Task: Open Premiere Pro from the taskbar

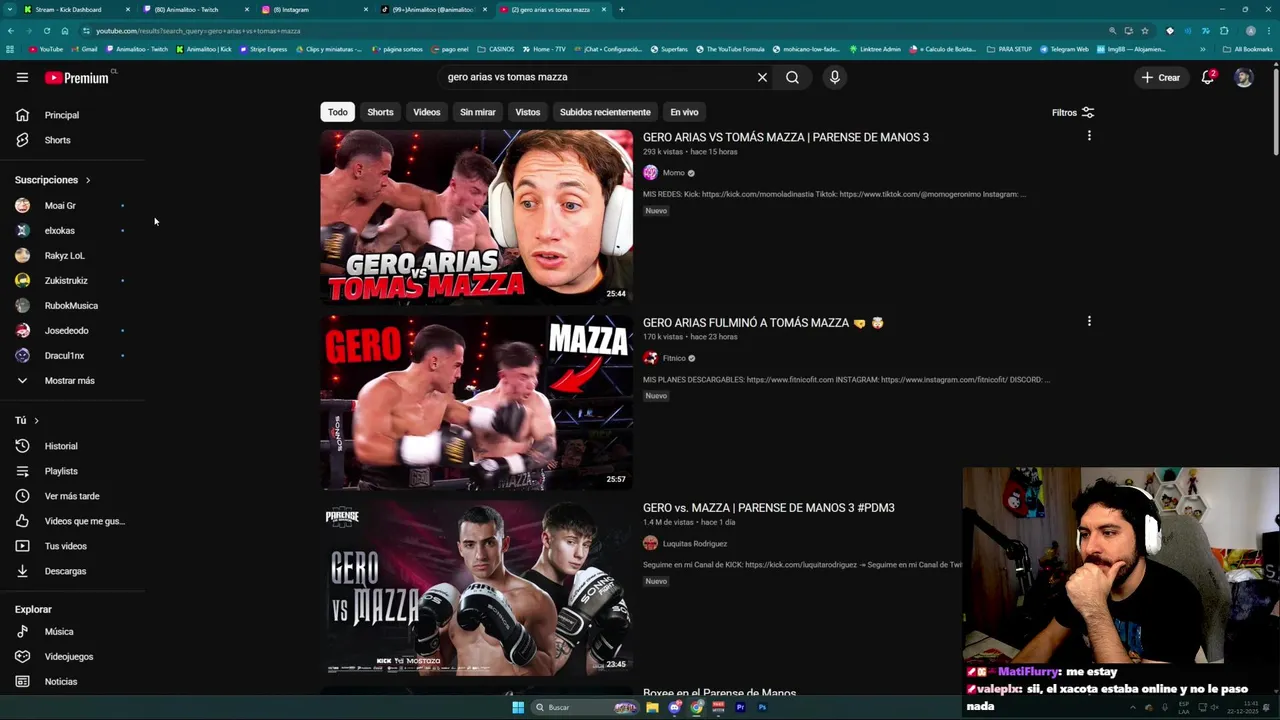Action: click(740, 707)
